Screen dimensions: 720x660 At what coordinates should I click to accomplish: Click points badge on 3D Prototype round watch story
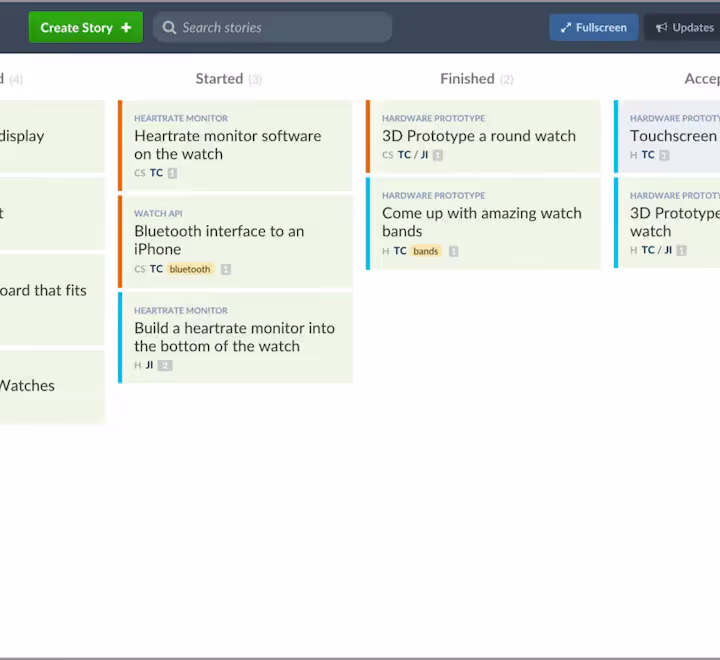click(x=438, y=155)
